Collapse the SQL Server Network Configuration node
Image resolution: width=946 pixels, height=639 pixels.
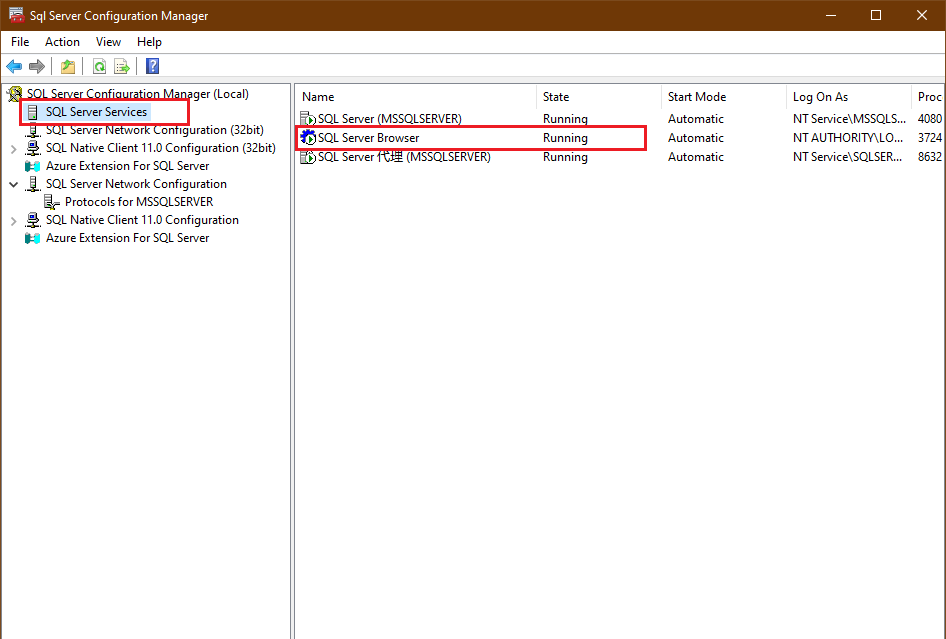[13, 185]
